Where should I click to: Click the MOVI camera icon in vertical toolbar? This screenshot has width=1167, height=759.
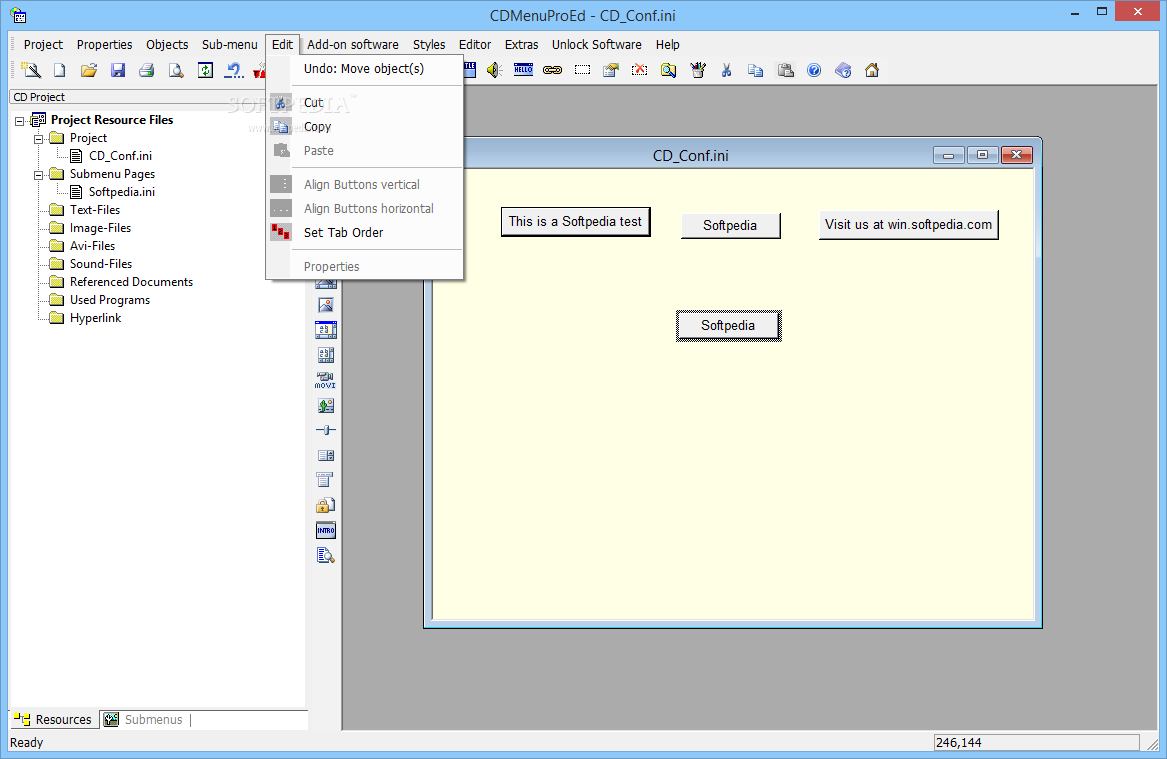(326, 380)
